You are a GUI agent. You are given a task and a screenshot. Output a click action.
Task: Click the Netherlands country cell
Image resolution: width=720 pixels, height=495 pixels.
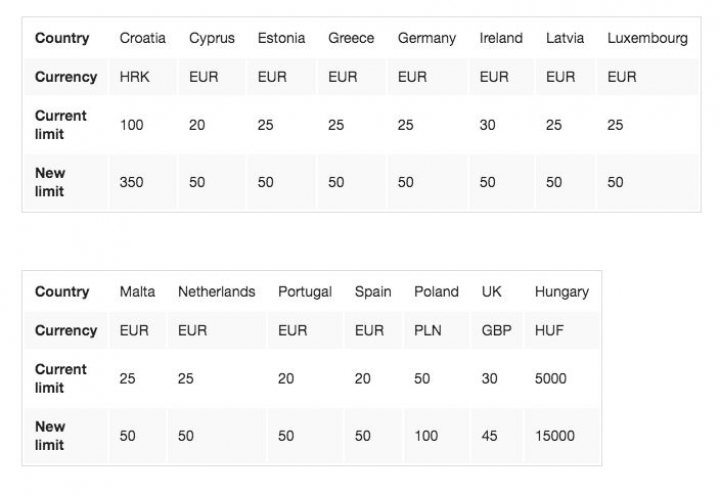(216, 292)
